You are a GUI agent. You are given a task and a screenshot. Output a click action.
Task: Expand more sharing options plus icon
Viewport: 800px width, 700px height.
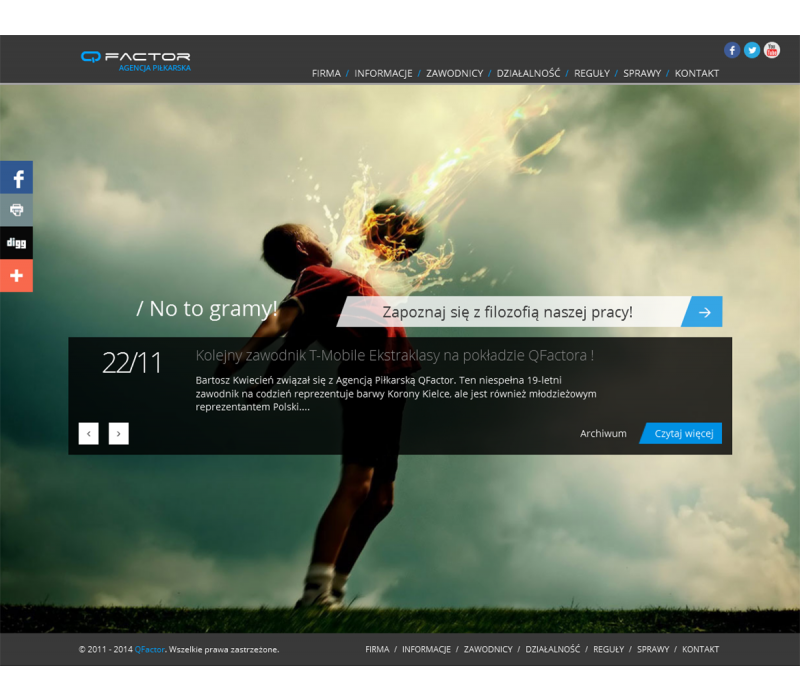tap(16, 276)
